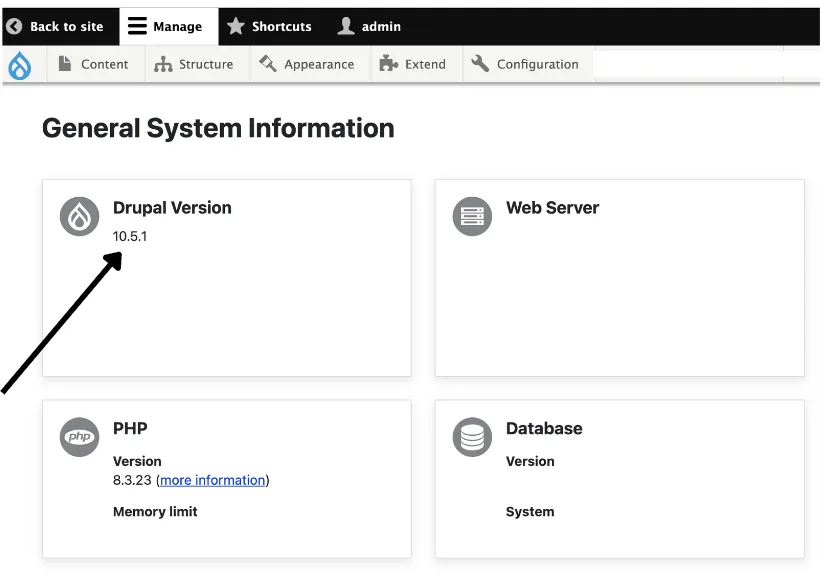Click the Back to site arrow icon
Screen dimensions: 830x582
(14, 26)
